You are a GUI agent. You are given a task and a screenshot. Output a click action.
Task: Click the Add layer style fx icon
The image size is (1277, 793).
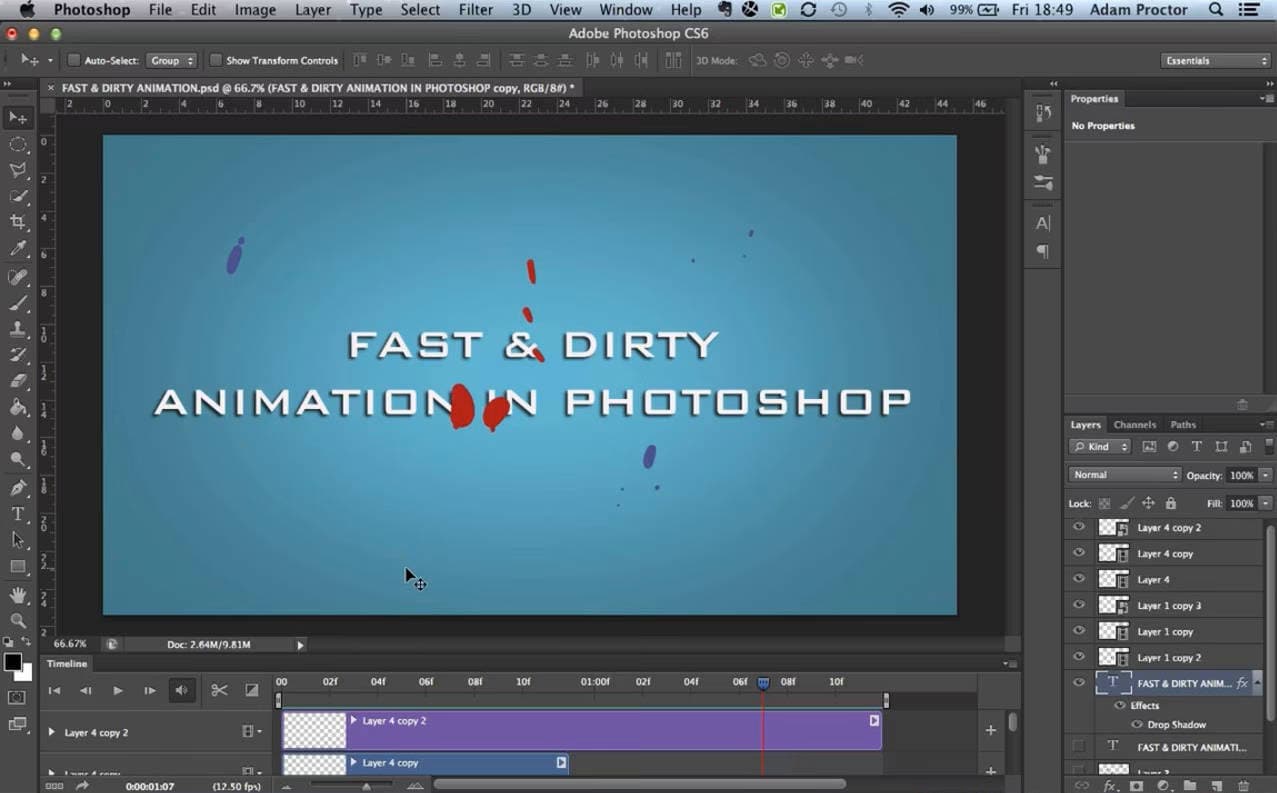(x=1109, y=786)
